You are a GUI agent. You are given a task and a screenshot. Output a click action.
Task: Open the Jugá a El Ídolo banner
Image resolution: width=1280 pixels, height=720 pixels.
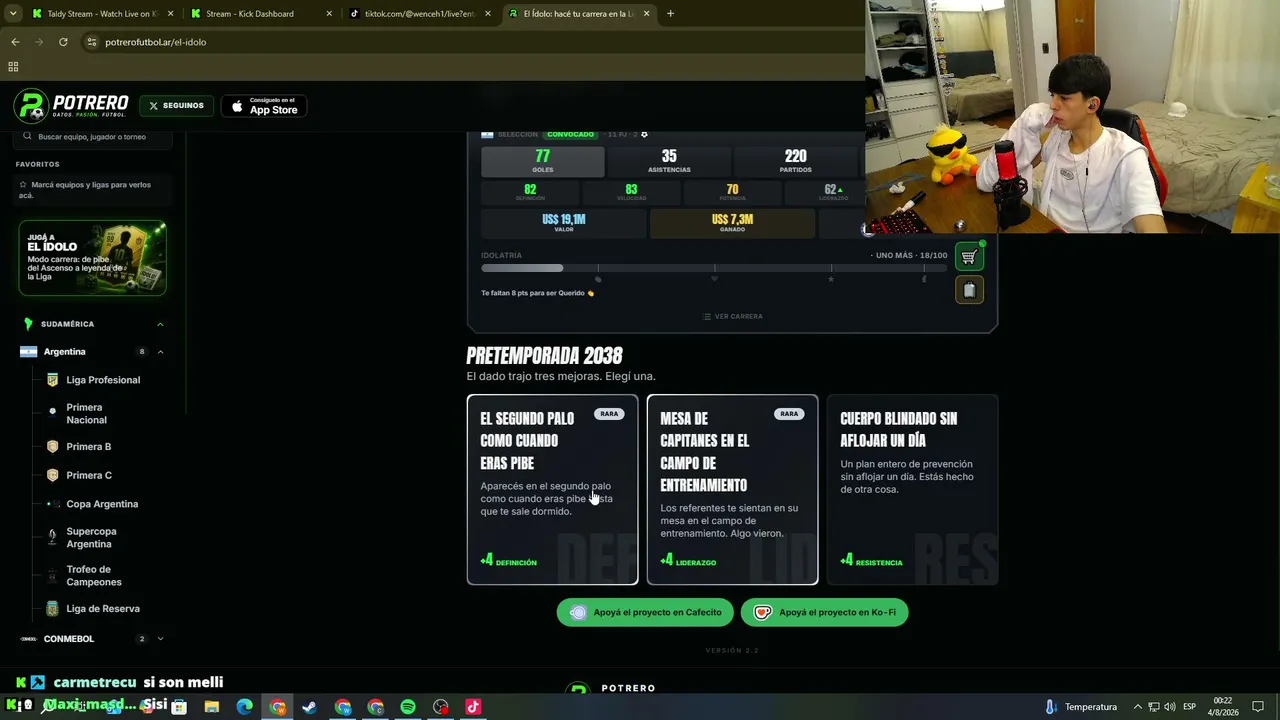[92, 258]
